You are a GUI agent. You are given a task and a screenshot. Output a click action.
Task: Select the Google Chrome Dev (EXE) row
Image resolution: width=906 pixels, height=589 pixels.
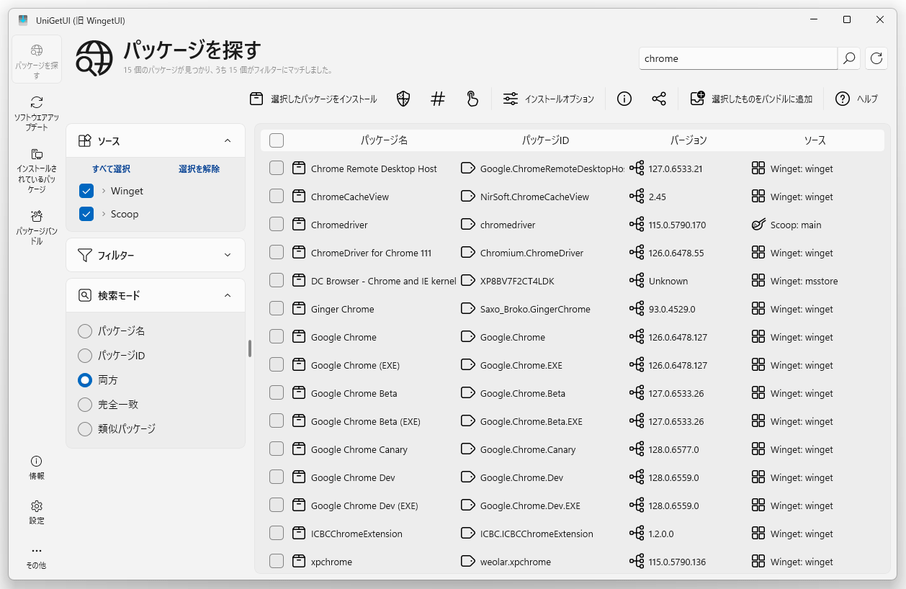[572, 505]
